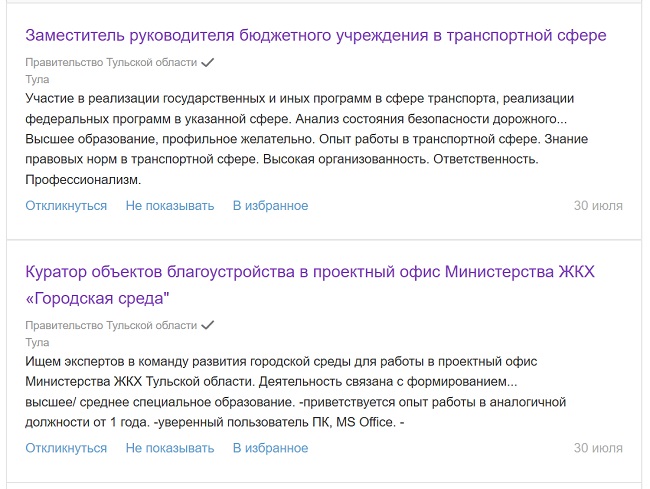Click the '30 июля' date on the transport vacancy
This screenshot has height=489, width=650.
coord(598,206)
